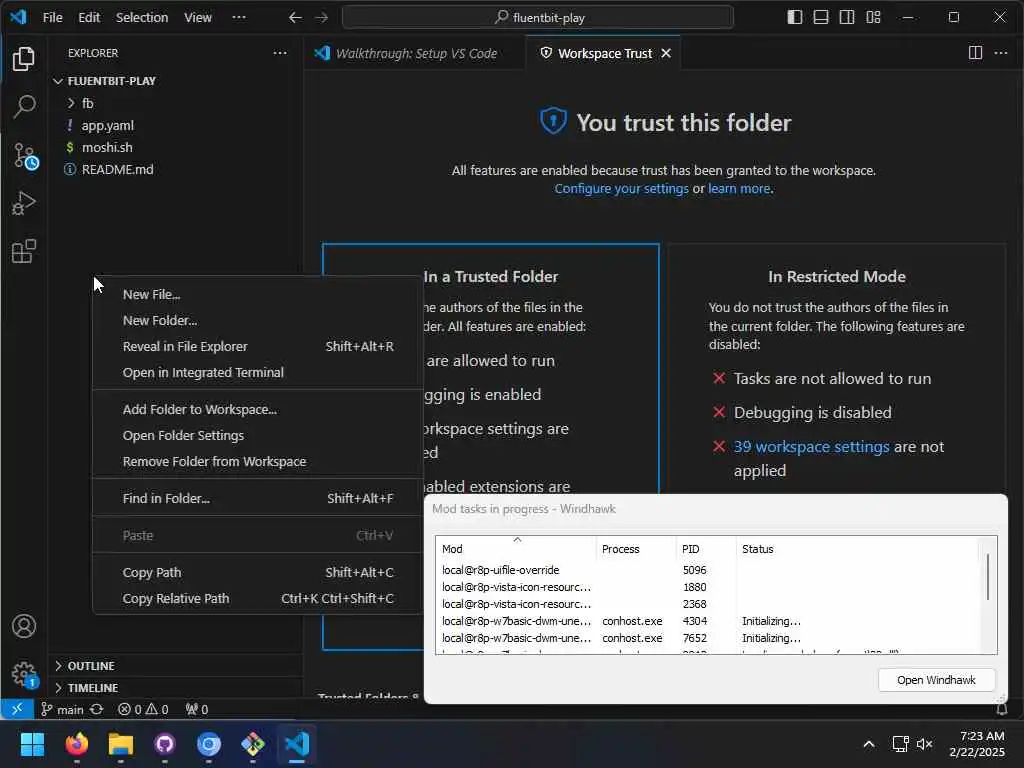Show hidden system tray icons chevron
The height and width of the screenshot is (768, 1024).
(x=869, y=744)
